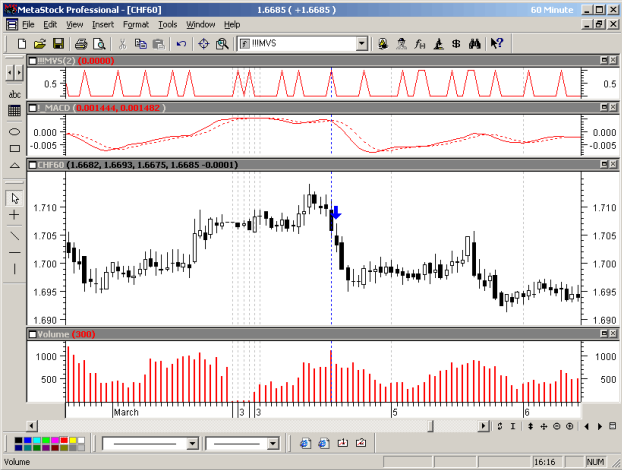Viewport: 622px width, 470px height.
Task: Open the File menu
Action: point(28,25)
